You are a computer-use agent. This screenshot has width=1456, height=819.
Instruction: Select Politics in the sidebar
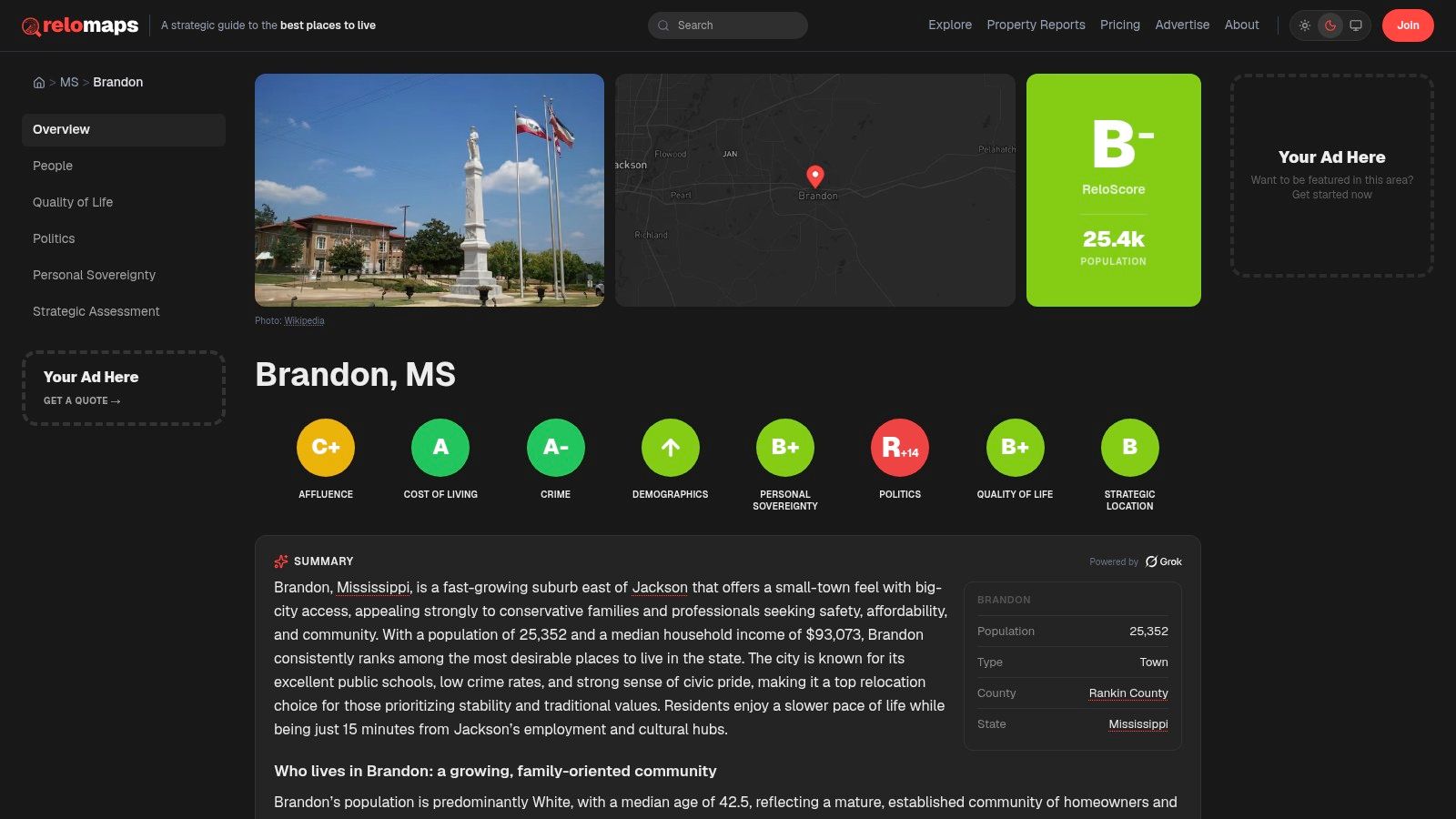coord(124,239)
